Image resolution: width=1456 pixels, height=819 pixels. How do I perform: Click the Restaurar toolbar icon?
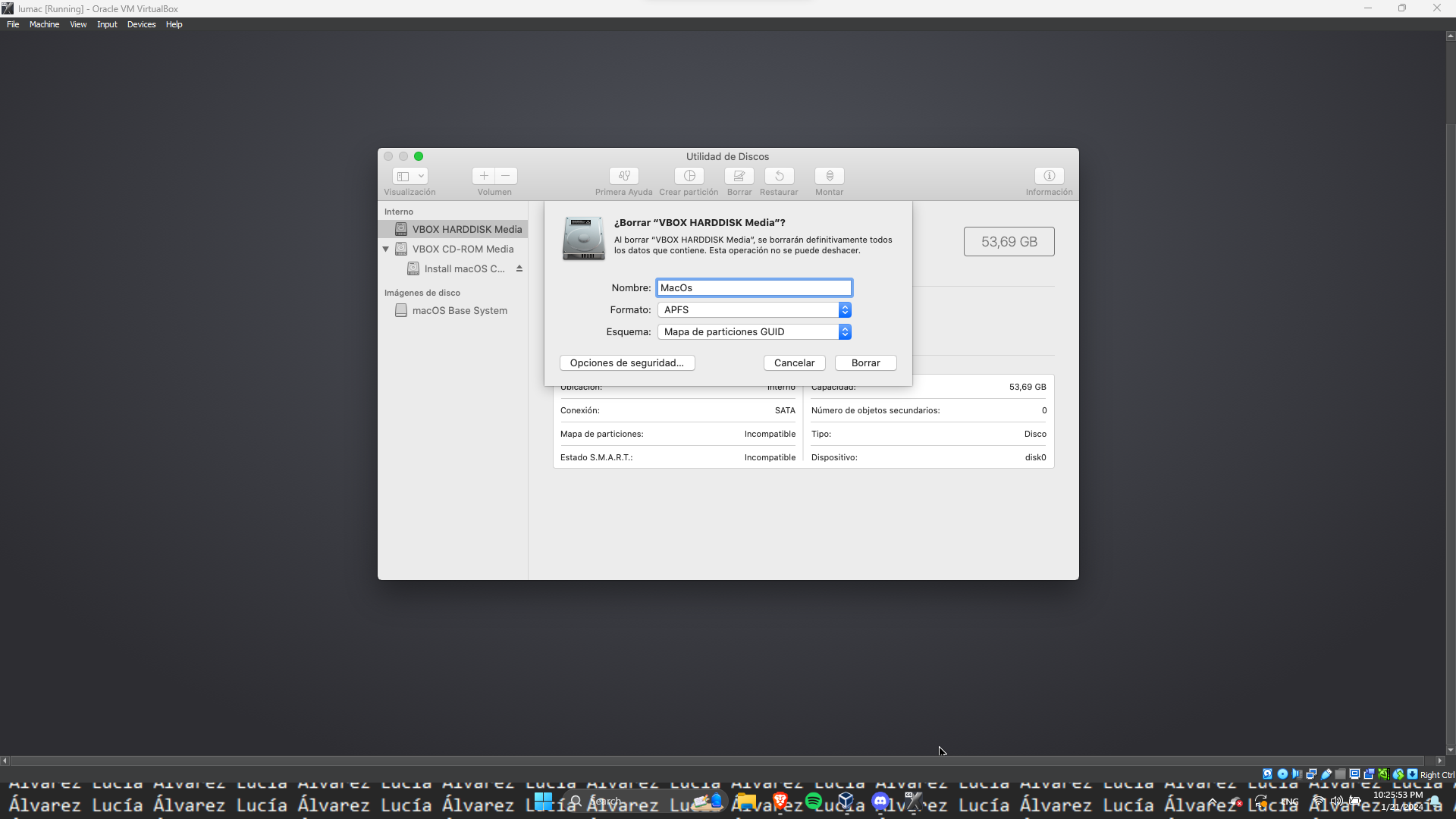(x=779, y=176)
